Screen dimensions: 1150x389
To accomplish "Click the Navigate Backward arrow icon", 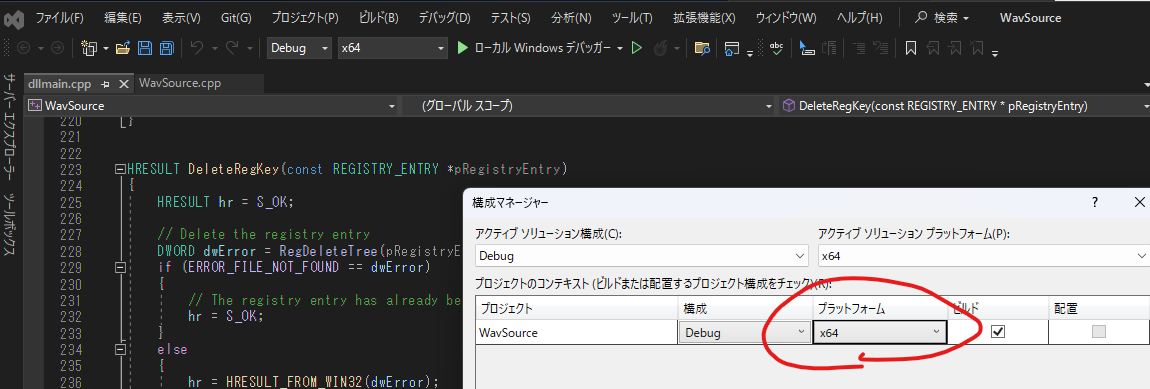I will click(x=23, y=48).
